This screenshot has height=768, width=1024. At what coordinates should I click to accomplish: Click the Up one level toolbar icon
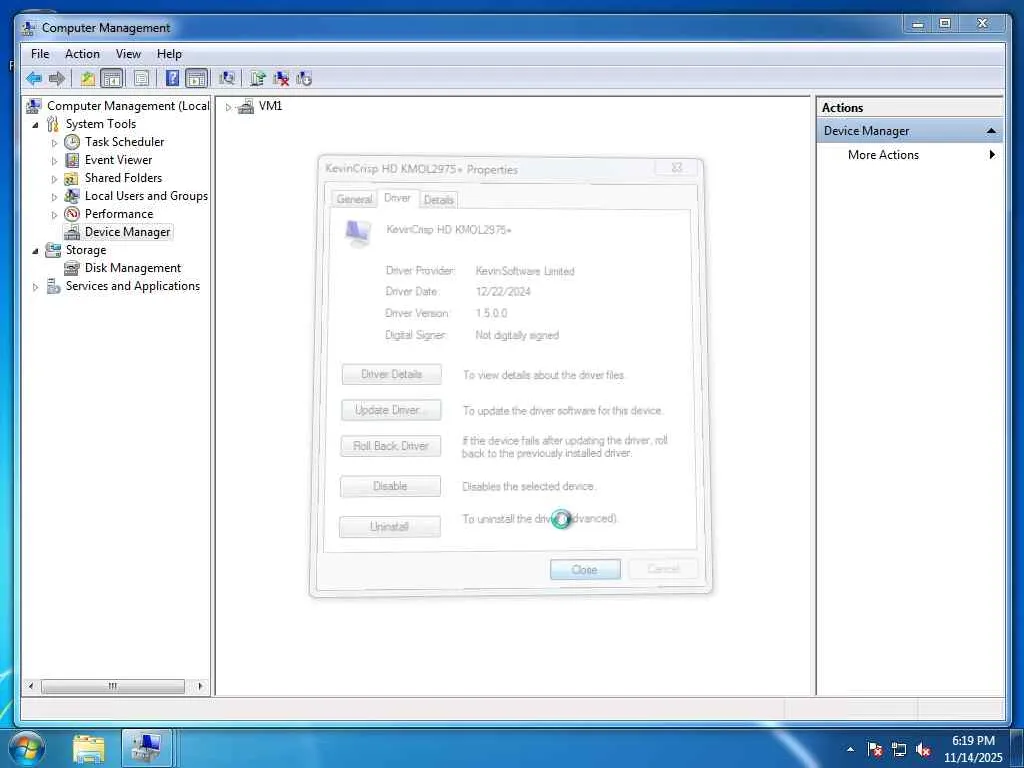click(88, 79)
